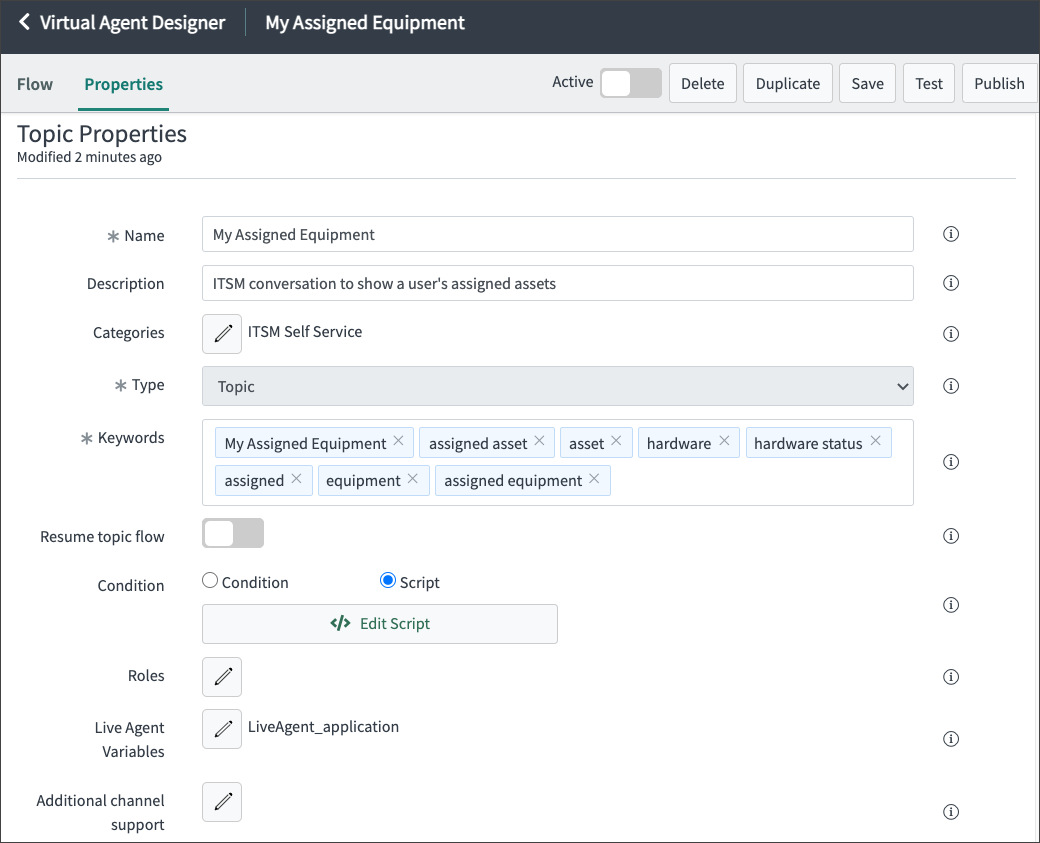This screenshot has height=843, width=1040.
Task: Select the Properties tab
Action: pos(123,84)
